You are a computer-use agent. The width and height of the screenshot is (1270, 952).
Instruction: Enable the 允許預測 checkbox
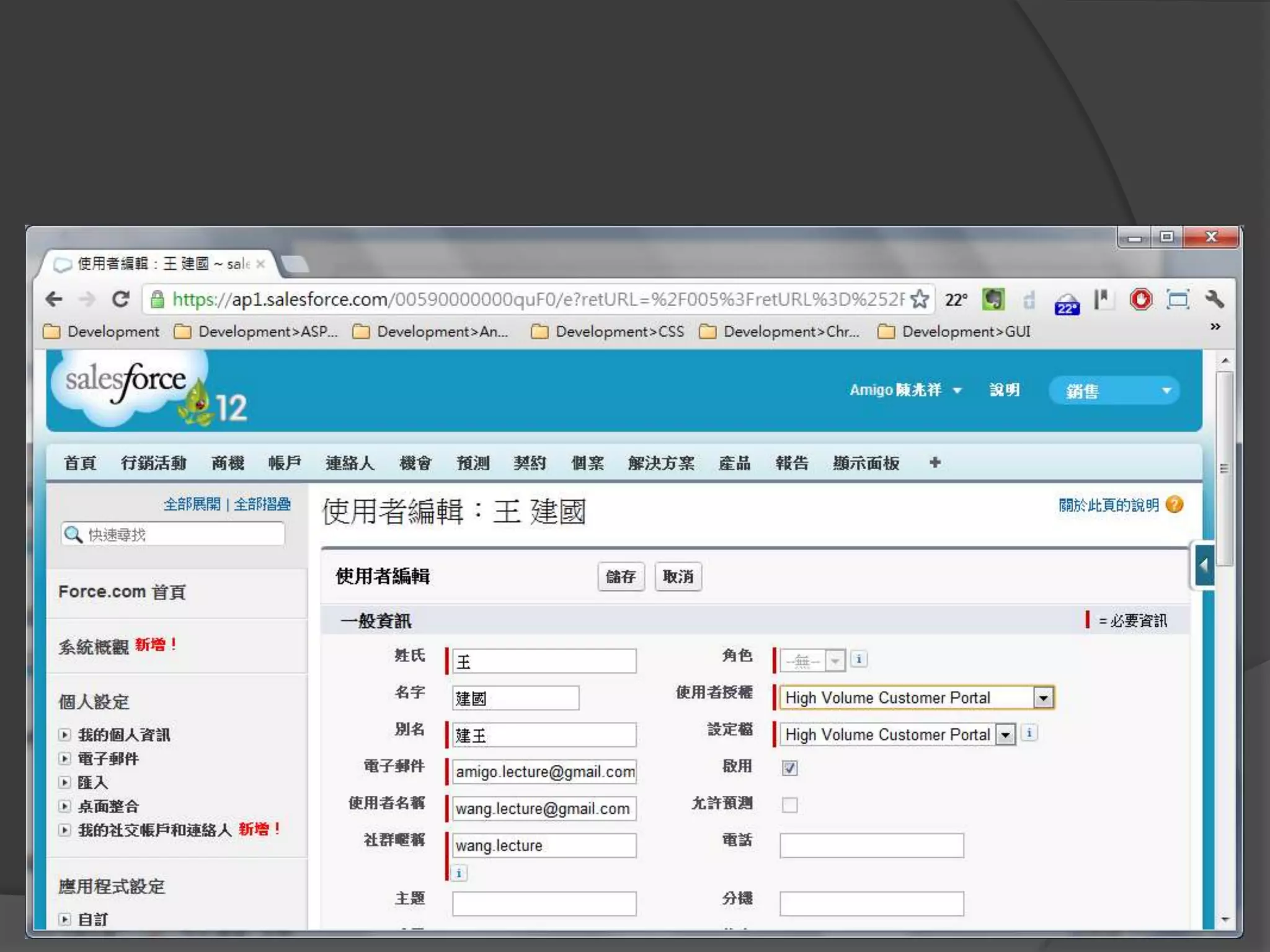[x=789, y=805]
